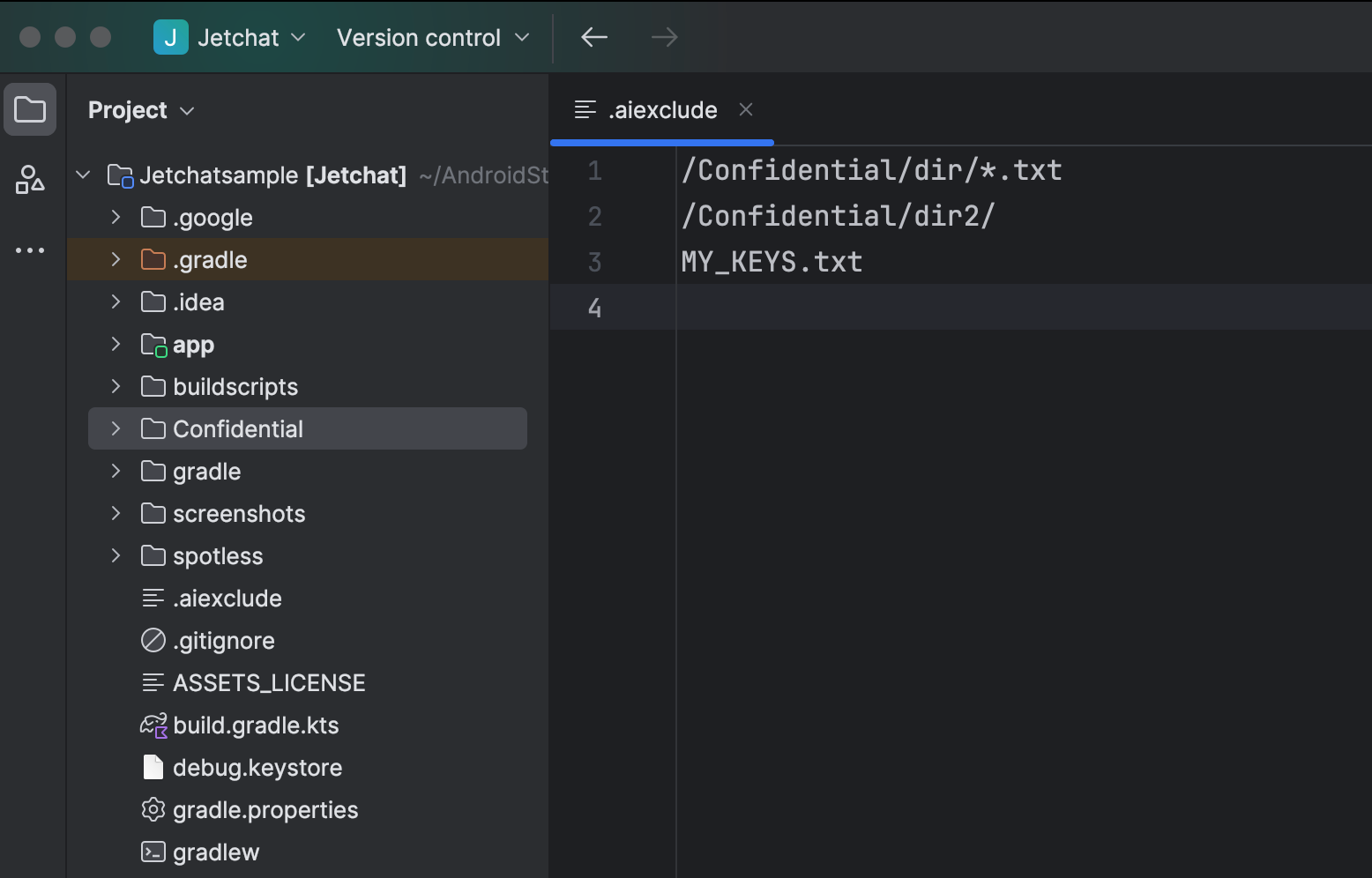
Task: Click the Jetchat project avatar icon
Action: [x=170, y=37]
